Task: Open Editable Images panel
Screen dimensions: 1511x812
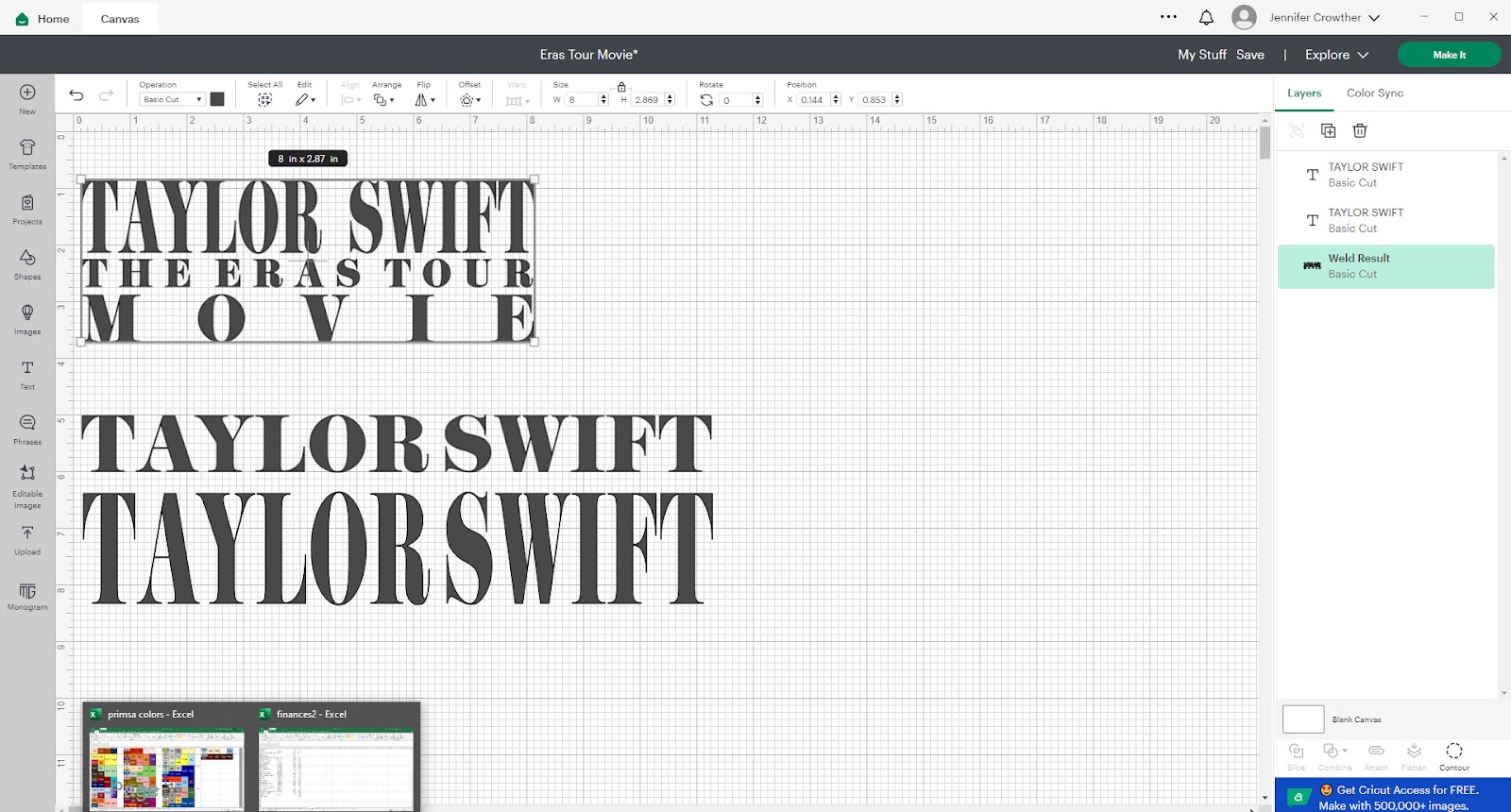Action: point(27,472)
